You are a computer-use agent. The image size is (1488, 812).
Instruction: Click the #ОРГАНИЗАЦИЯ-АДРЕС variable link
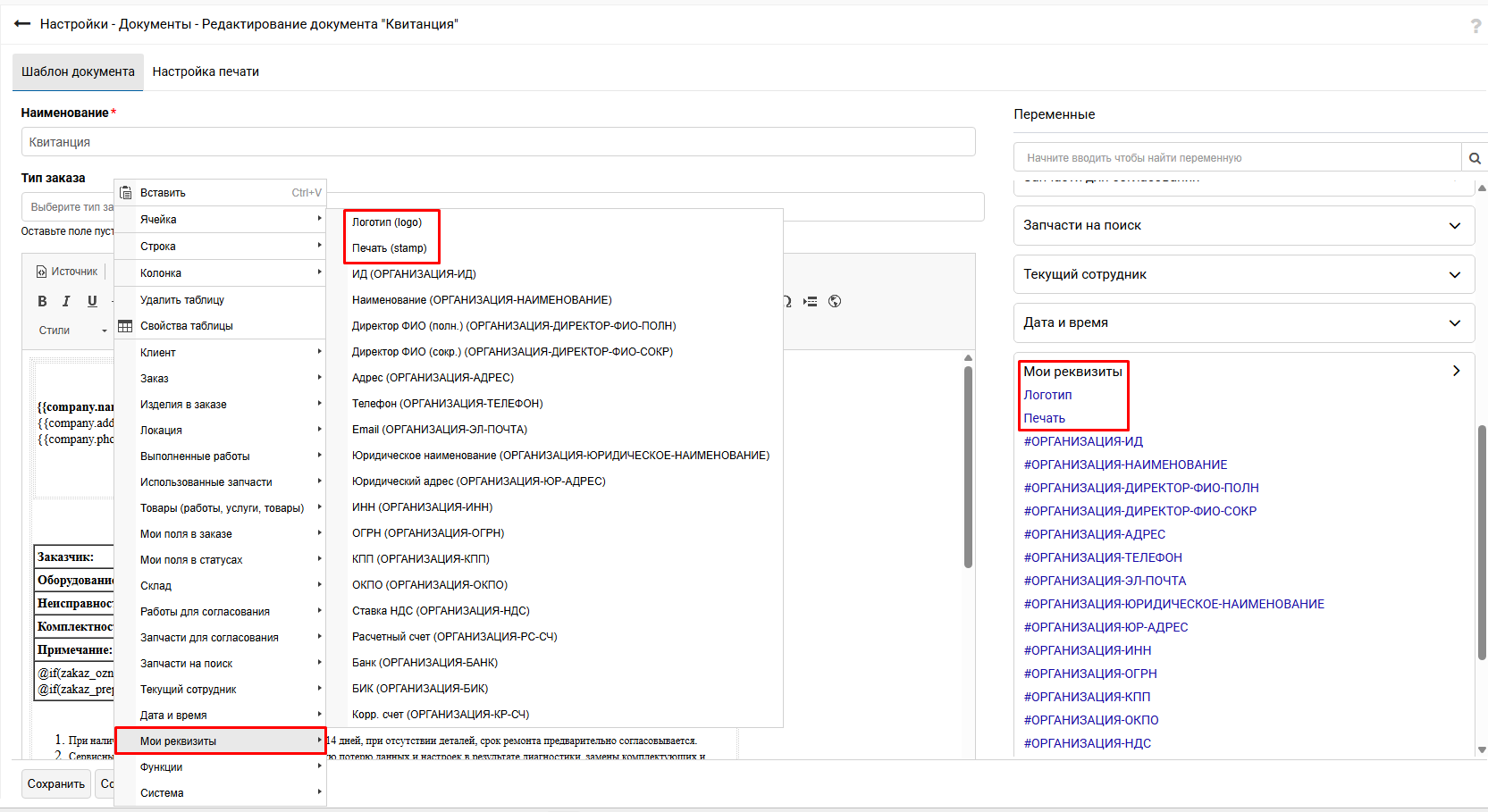(x=1094, y=534)
